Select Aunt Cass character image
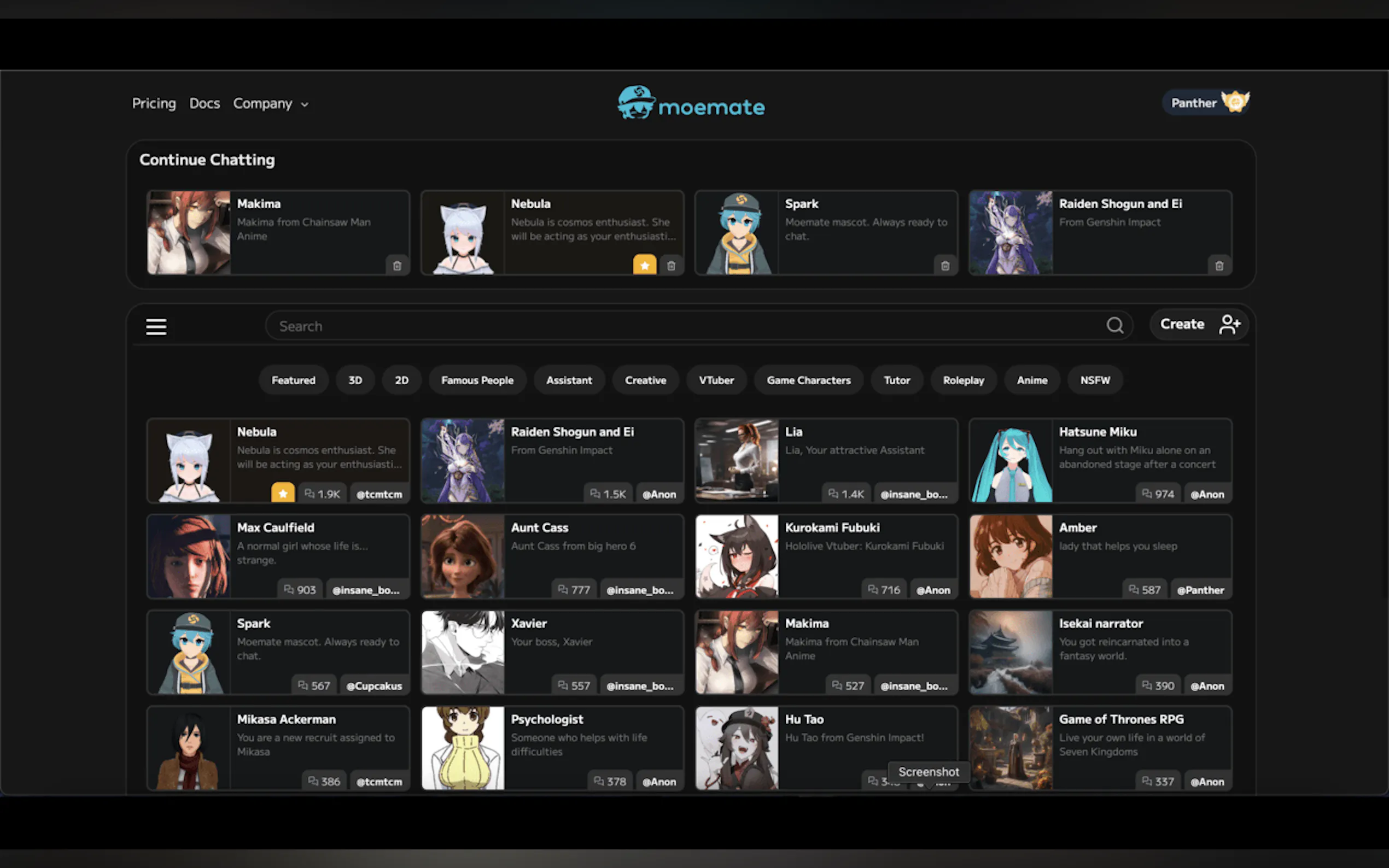1389x868 pixels. [x=463, y=556]
